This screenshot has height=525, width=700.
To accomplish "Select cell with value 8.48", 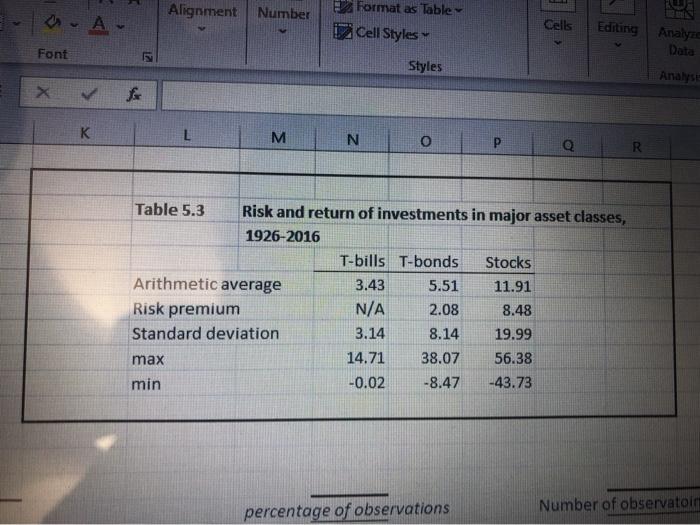I will 498,310.
